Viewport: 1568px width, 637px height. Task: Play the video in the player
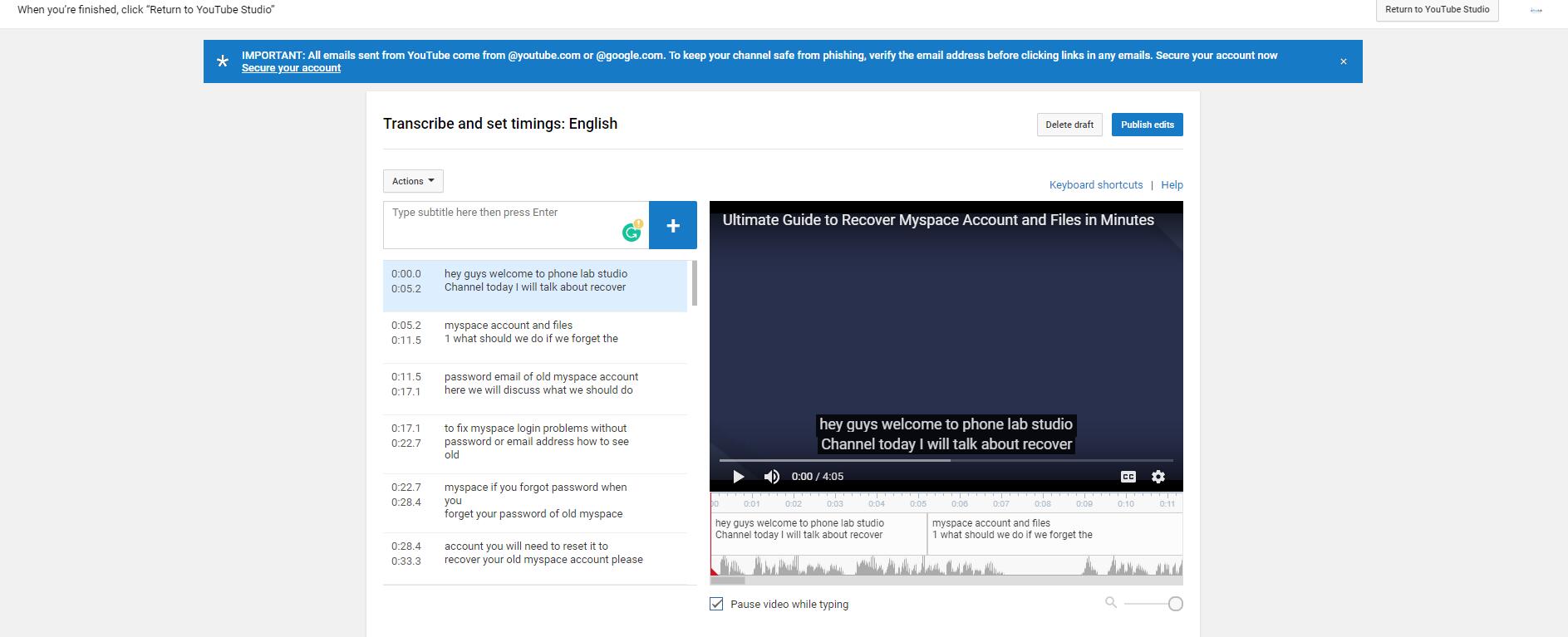point(738,477)
